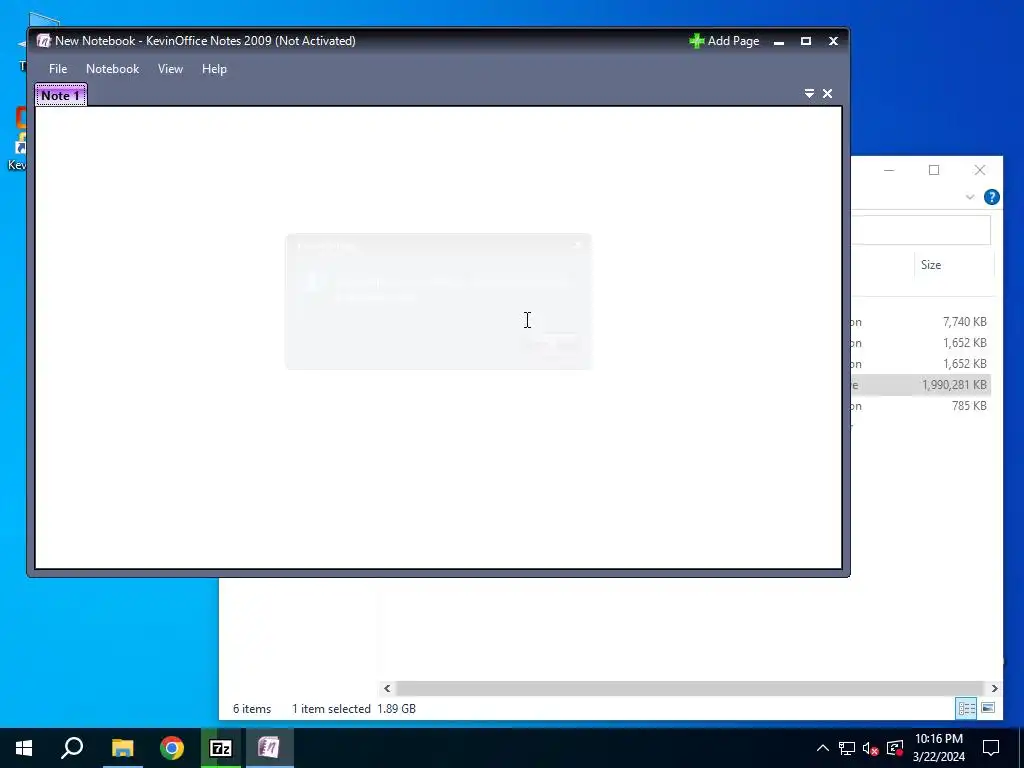
Task: Switch to Large icons view in File Explorer
Action: (x=988, y=708)
